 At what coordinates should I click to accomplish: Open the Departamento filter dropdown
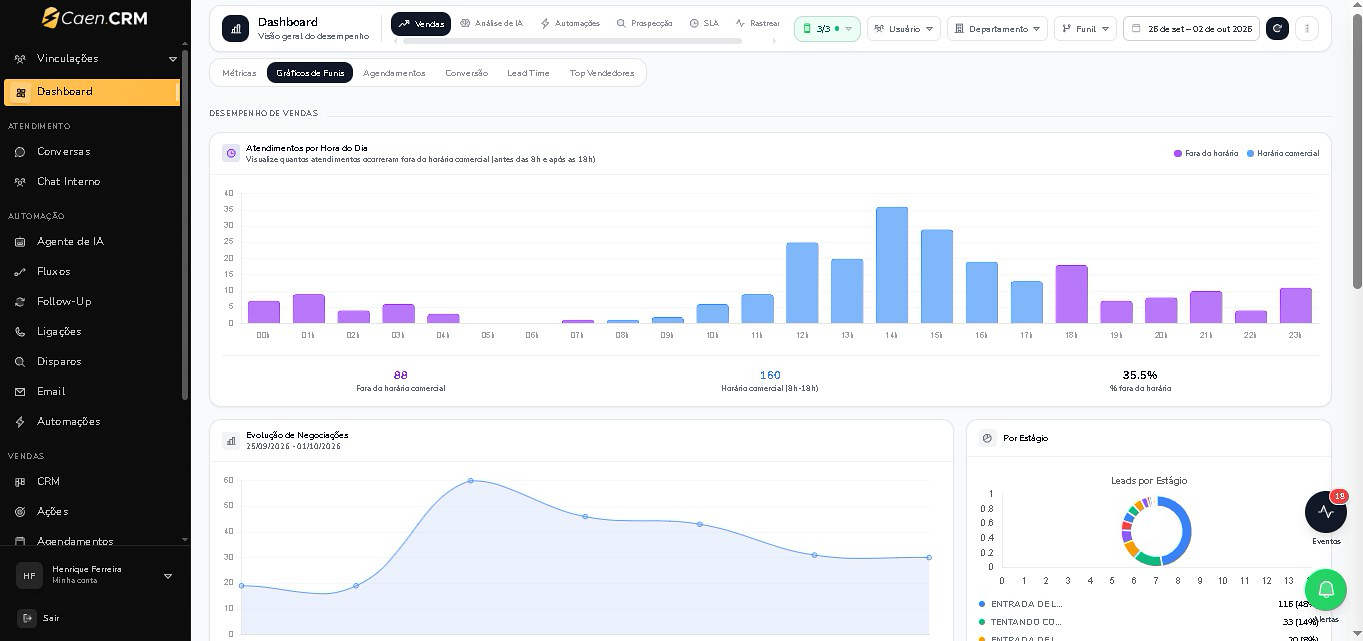pos(997,29)
